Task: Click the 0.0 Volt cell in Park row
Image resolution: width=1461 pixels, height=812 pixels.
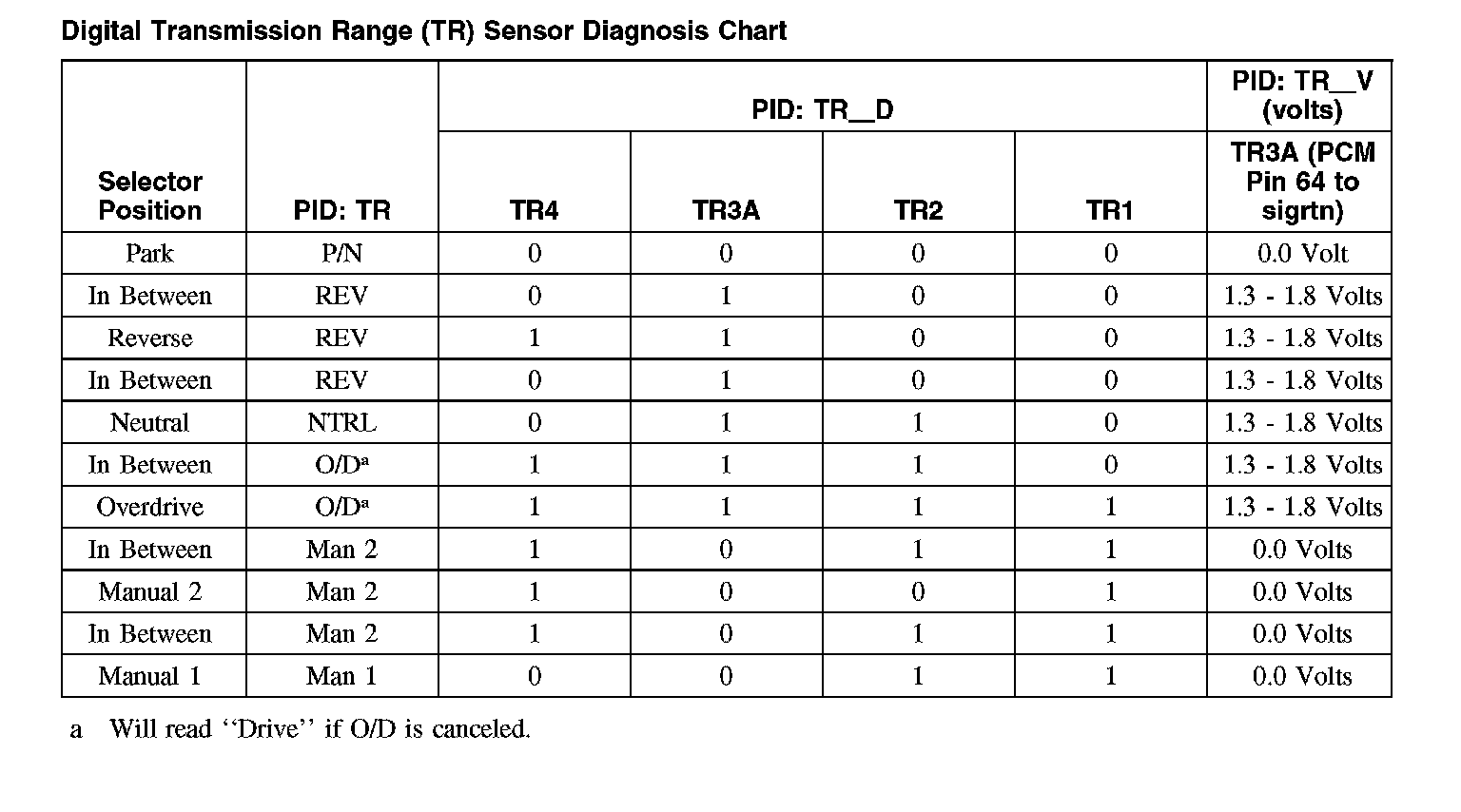Action: point(1301,254)
